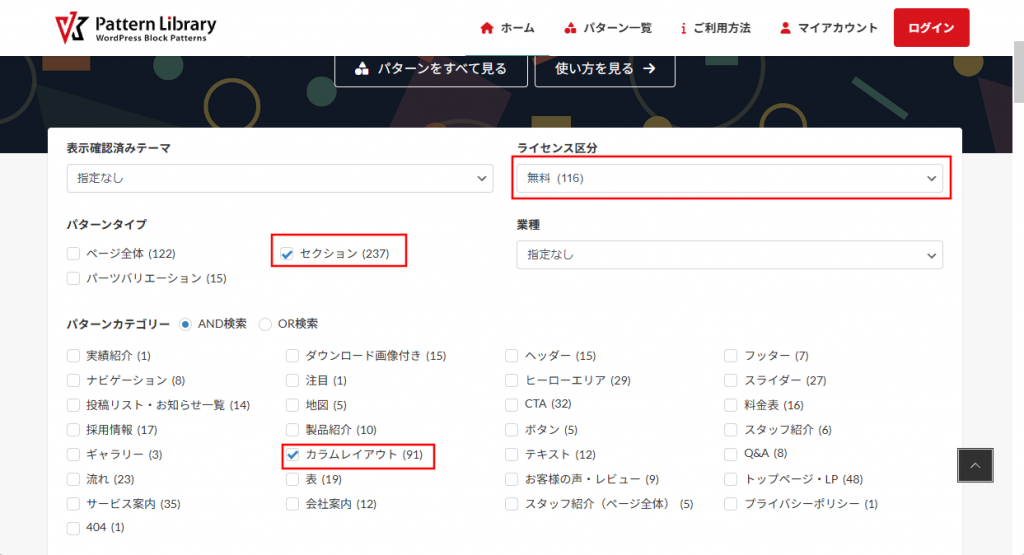Viewport: 1024px width, 555px height.
Task: Click the pattern list blocks icon
Action: [x=570, y=28]
